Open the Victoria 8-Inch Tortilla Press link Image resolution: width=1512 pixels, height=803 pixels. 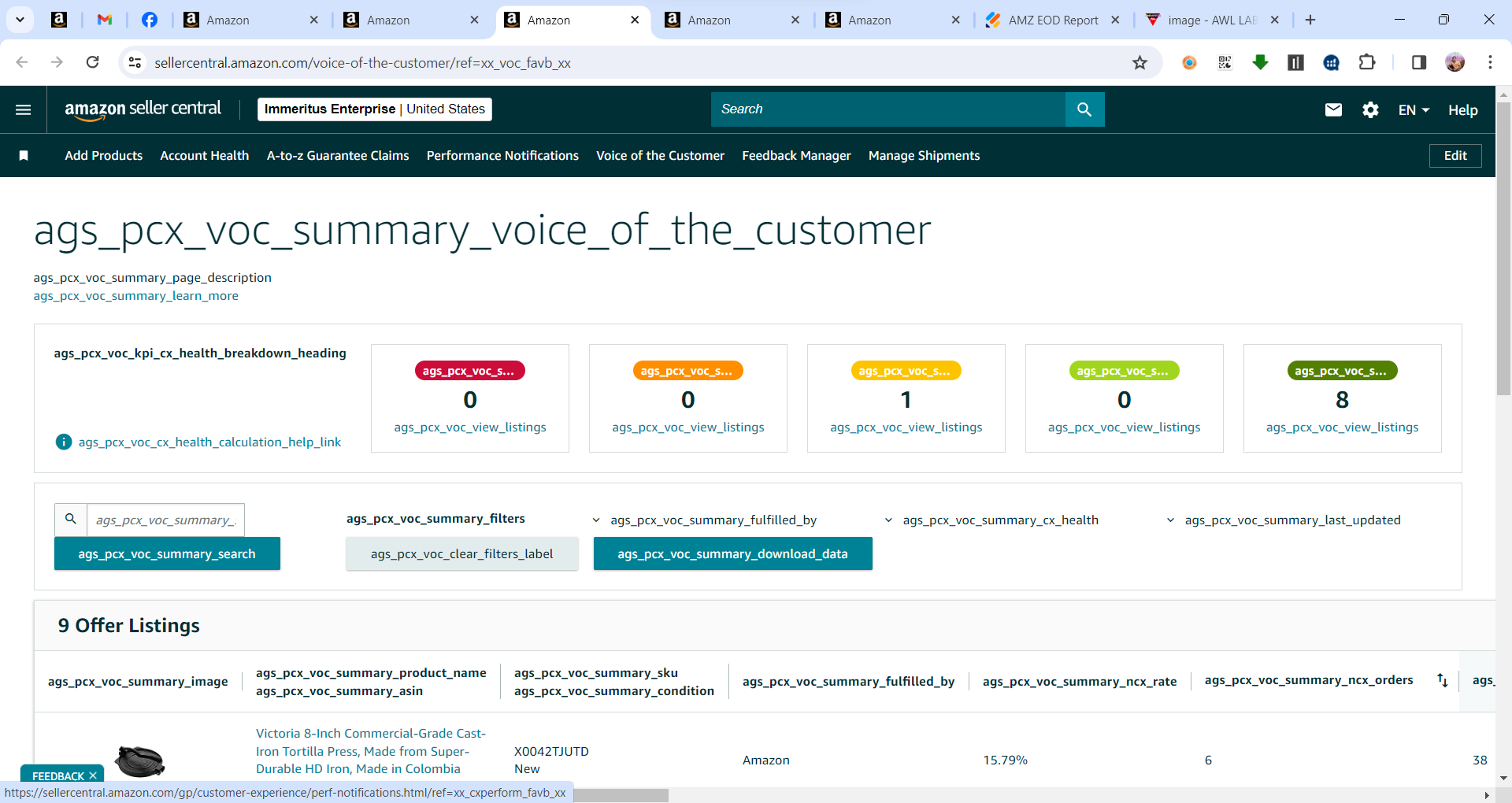pyautogui.click(x=371, y=751)
